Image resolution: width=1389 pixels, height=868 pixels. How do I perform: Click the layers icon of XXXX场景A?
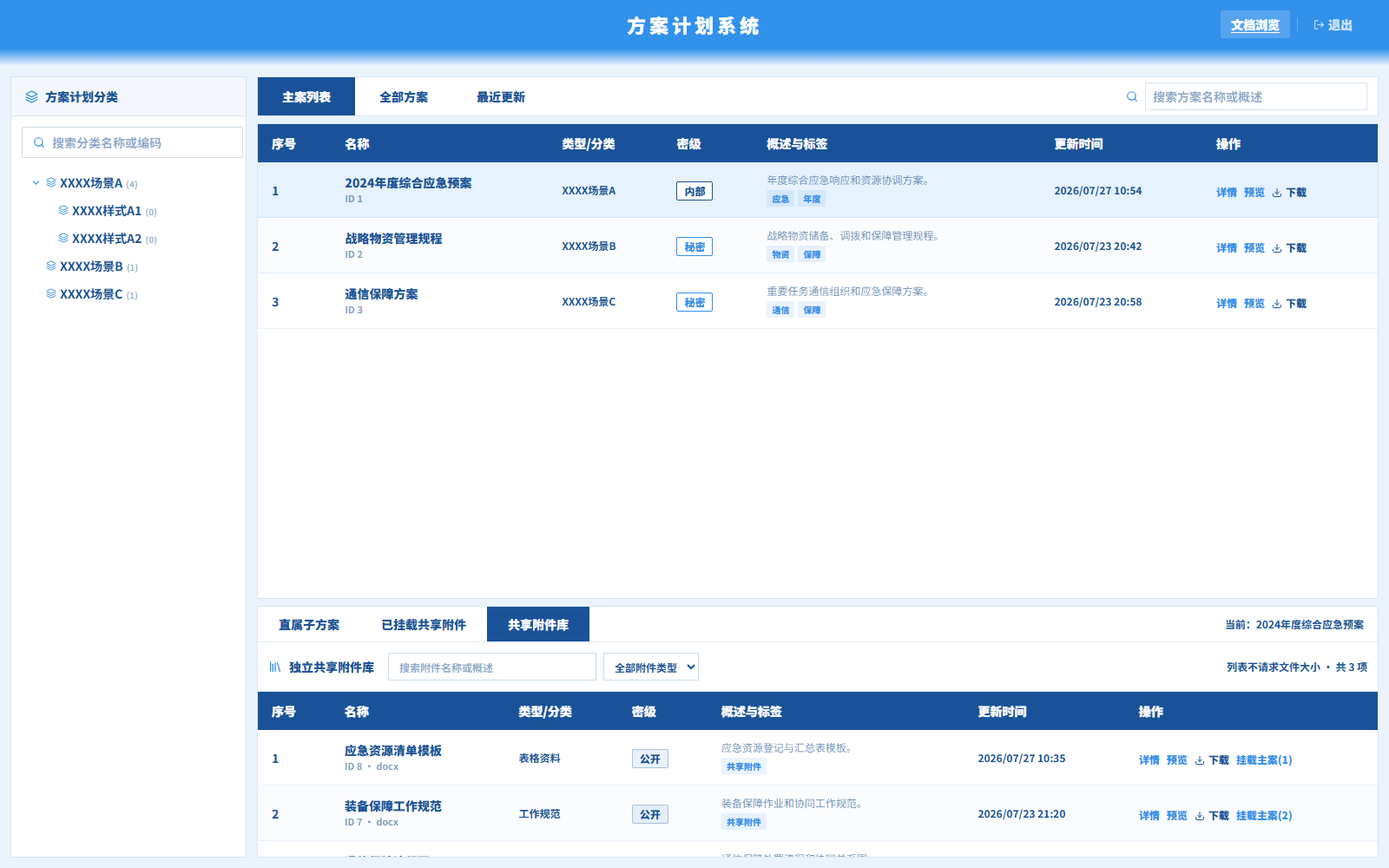[x=51, y=182]
